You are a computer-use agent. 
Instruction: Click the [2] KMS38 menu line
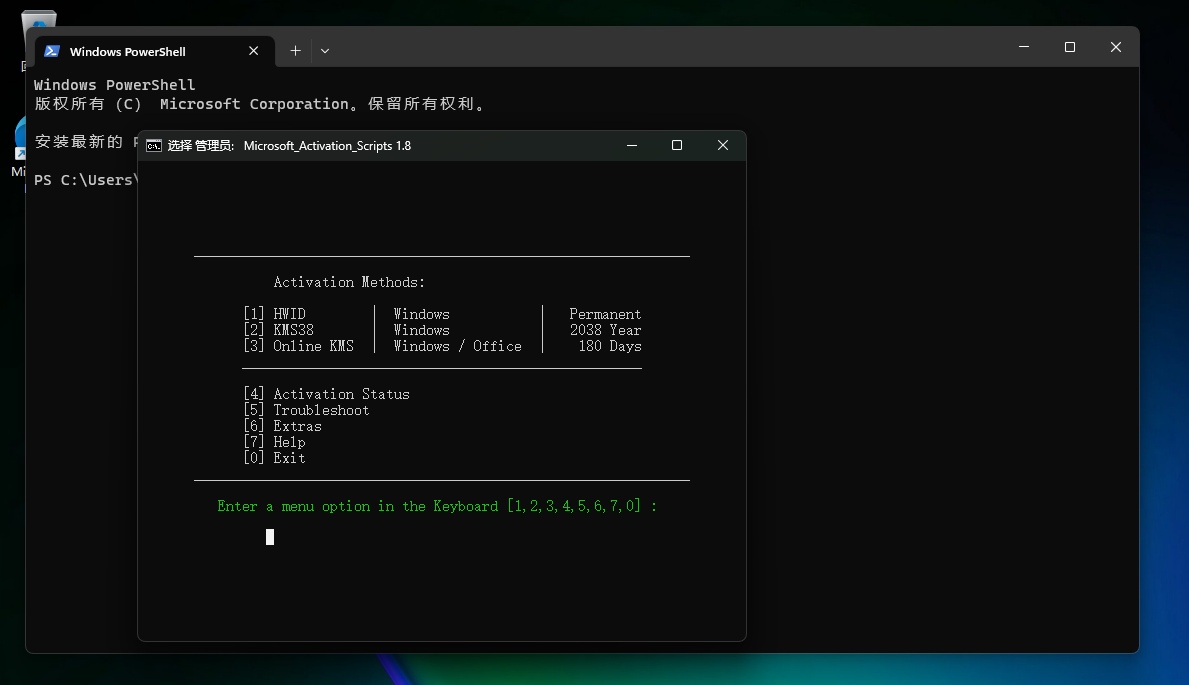[279, 330]
